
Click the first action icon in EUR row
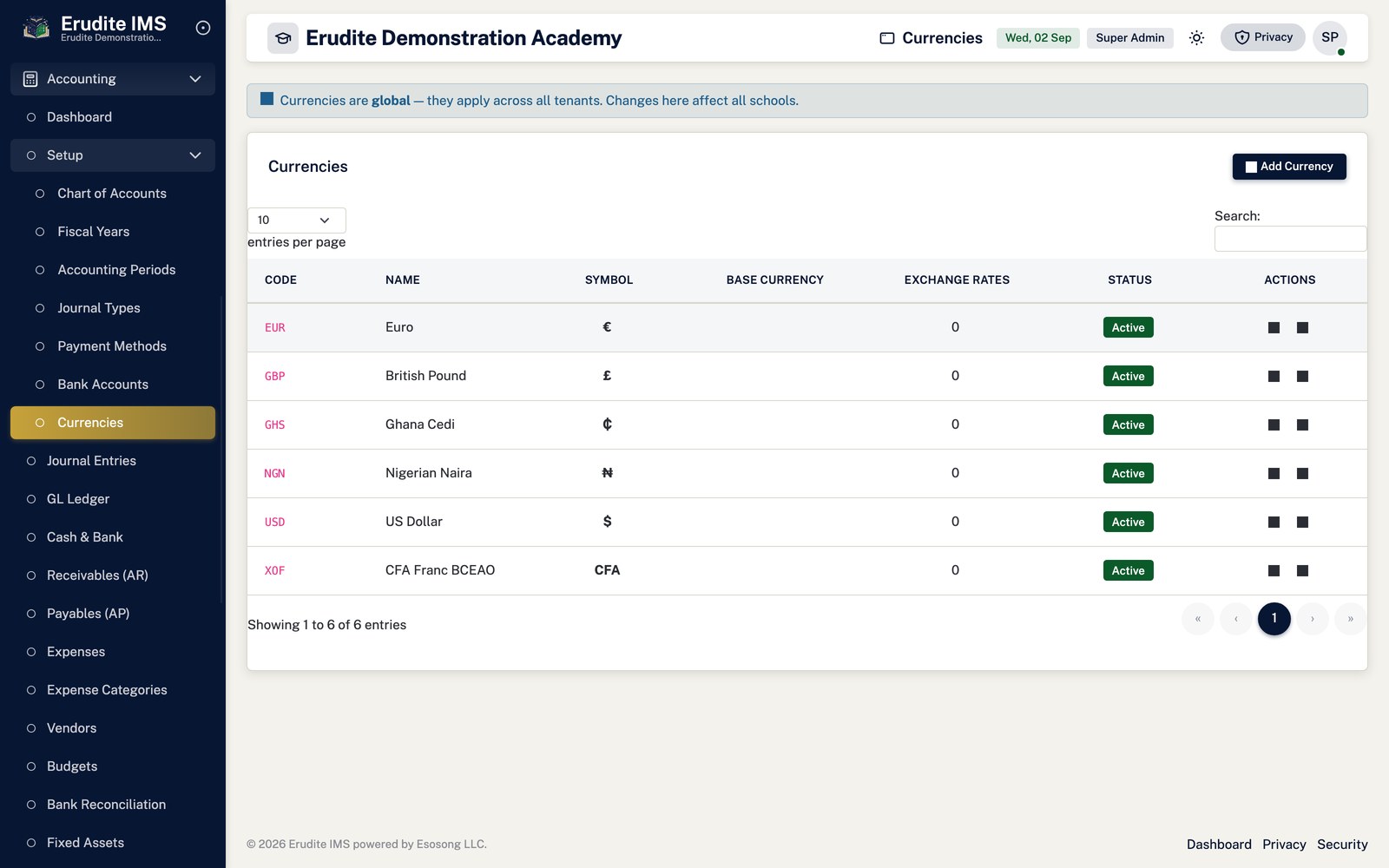[x=1274, y=327]
